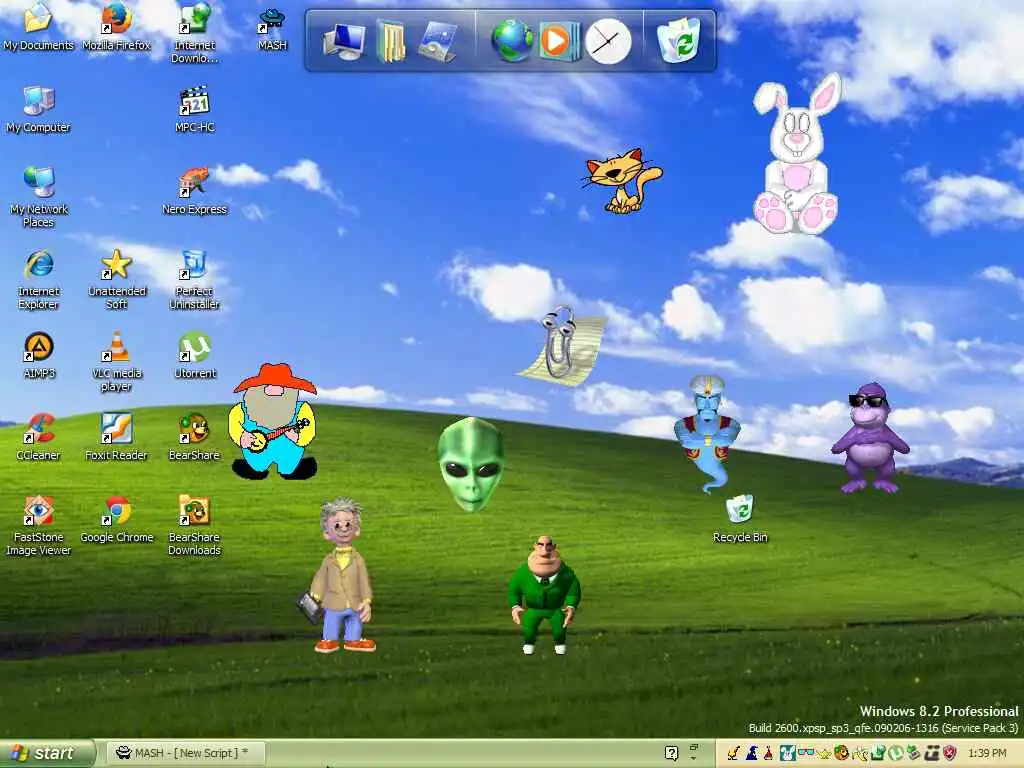Click the BearShare bear tray icon
1024x768 pixels.
(842, 752)
